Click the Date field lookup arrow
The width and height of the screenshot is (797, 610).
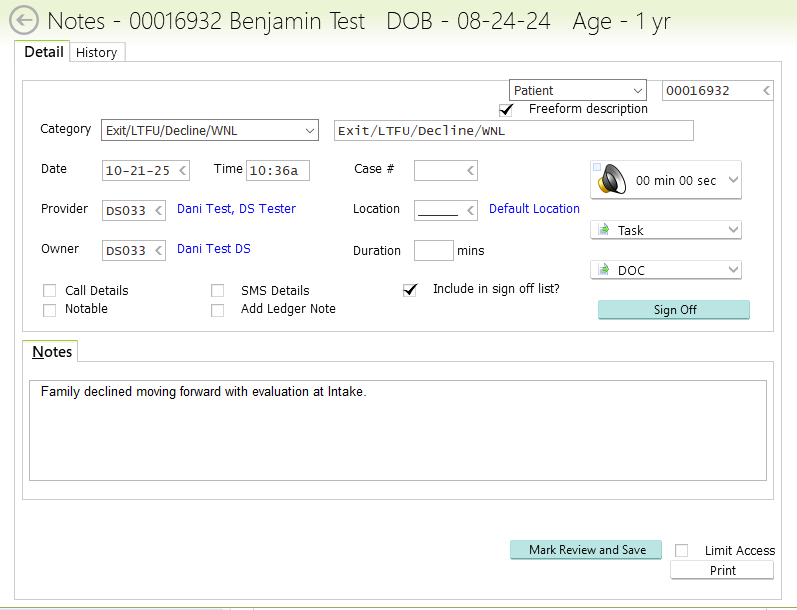coord(183,171)
